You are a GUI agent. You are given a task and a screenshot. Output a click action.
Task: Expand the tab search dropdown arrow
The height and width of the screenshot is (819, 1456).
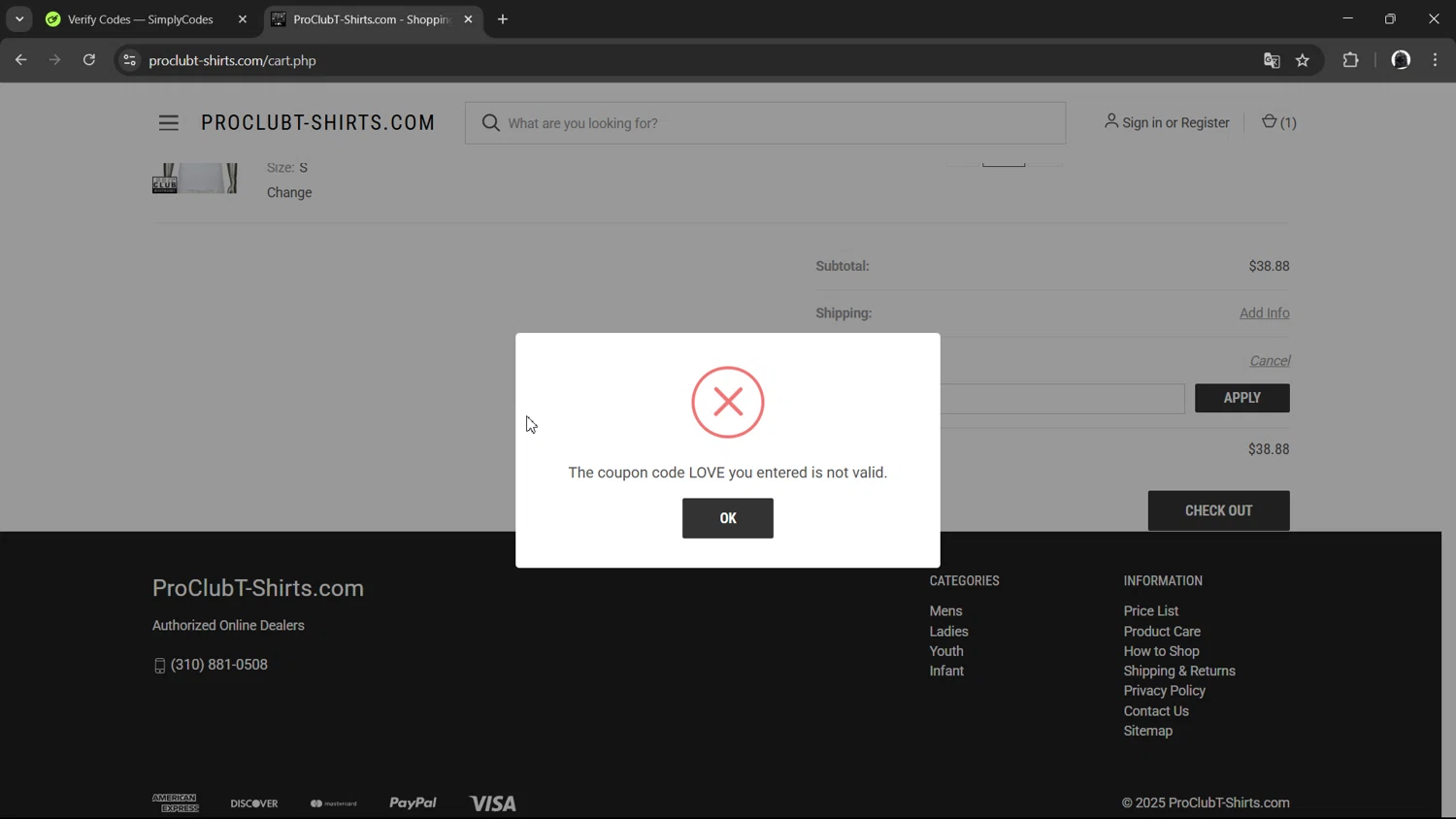19,19
